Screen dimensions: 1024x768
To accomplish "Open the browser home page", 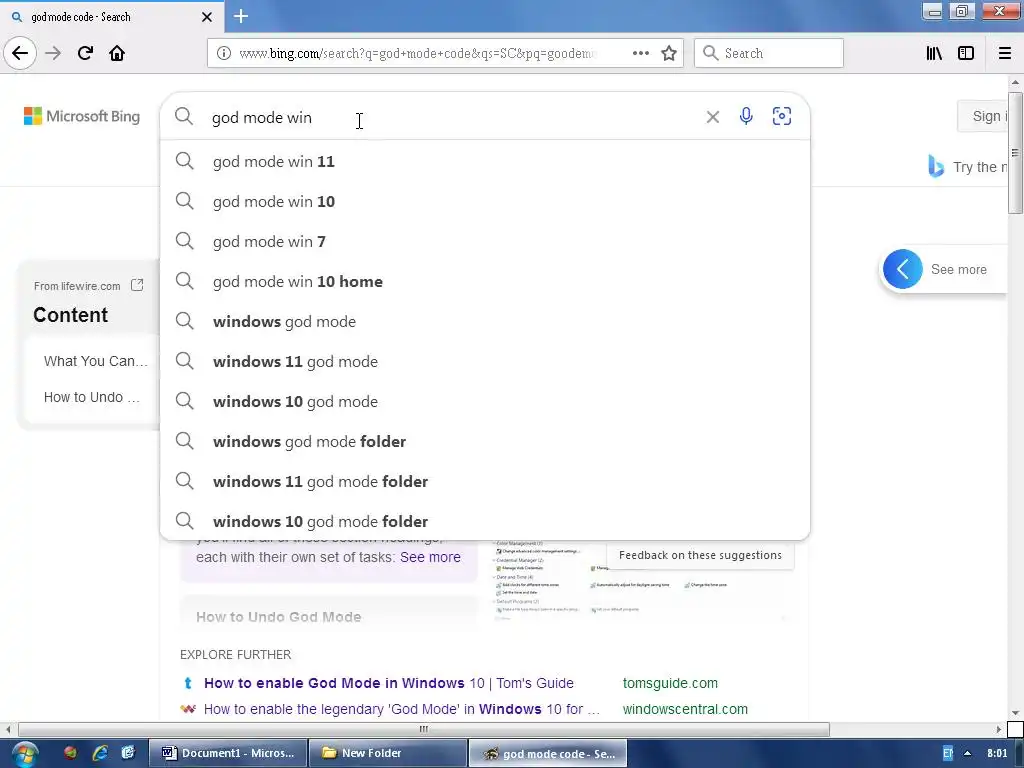I will tap(117, 53).
